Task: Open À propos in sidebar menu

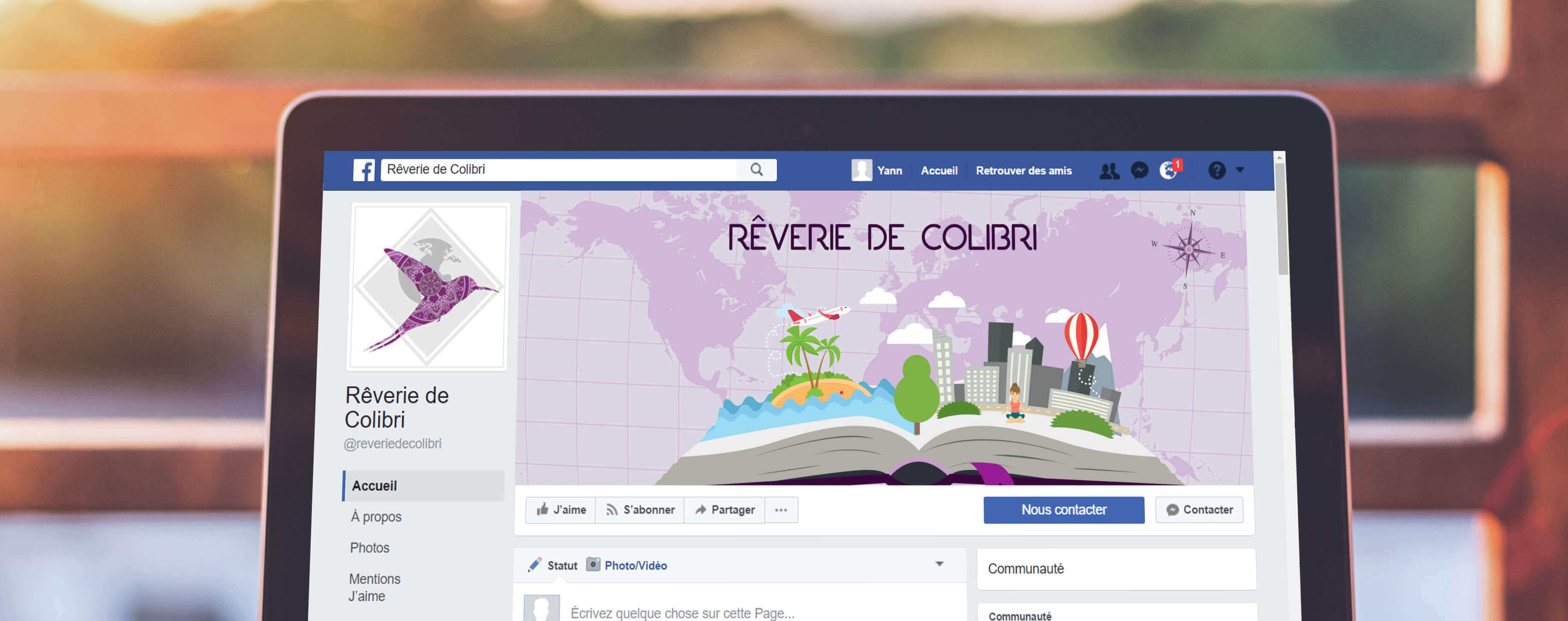Action: point(376,517)
